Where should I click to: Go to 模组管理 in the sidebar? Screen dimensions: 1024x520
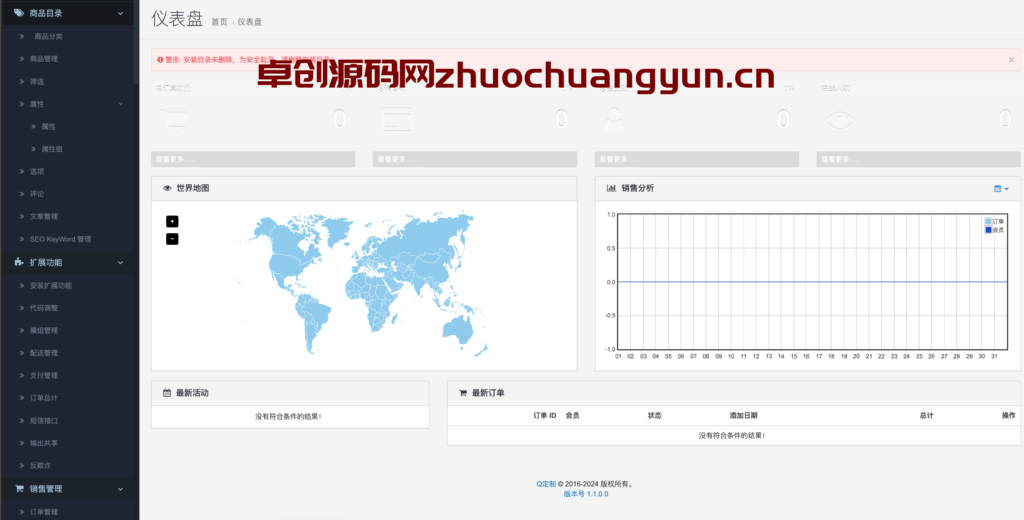pos(44,331)
